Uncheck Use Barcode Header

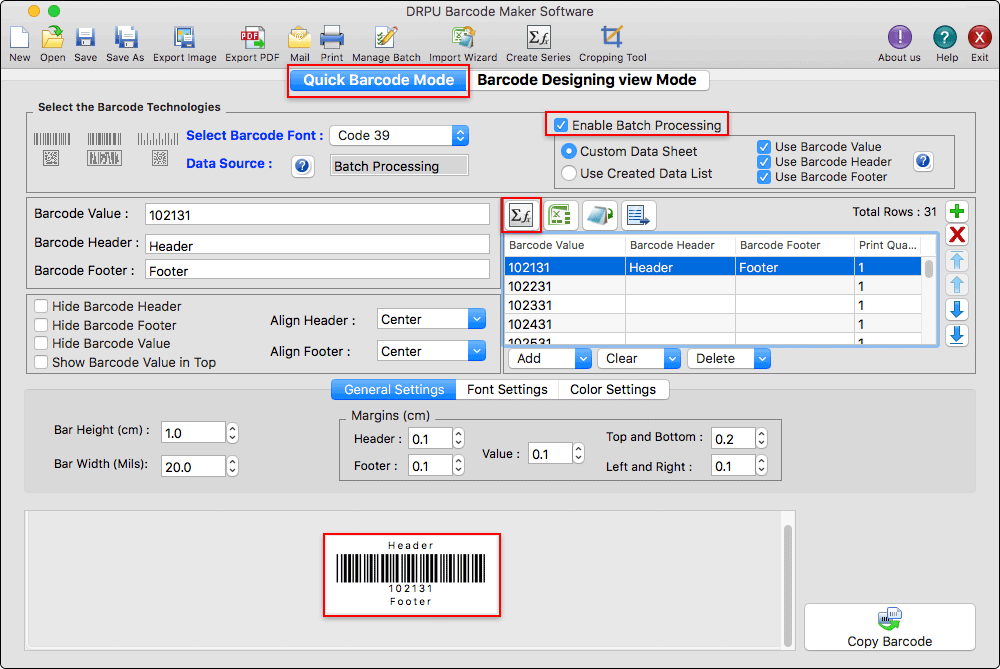[x=763, y=162]
